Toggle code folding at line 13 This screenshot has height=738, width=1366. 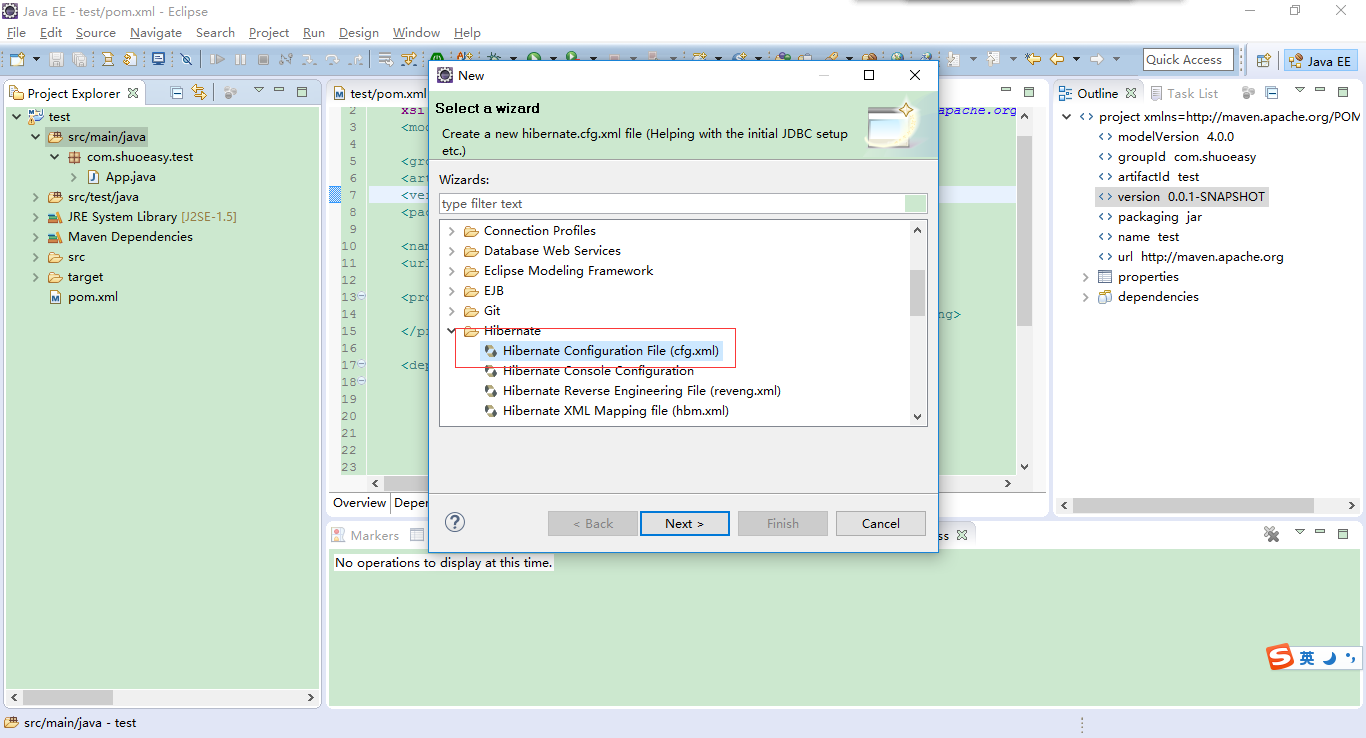coord(362,297)
